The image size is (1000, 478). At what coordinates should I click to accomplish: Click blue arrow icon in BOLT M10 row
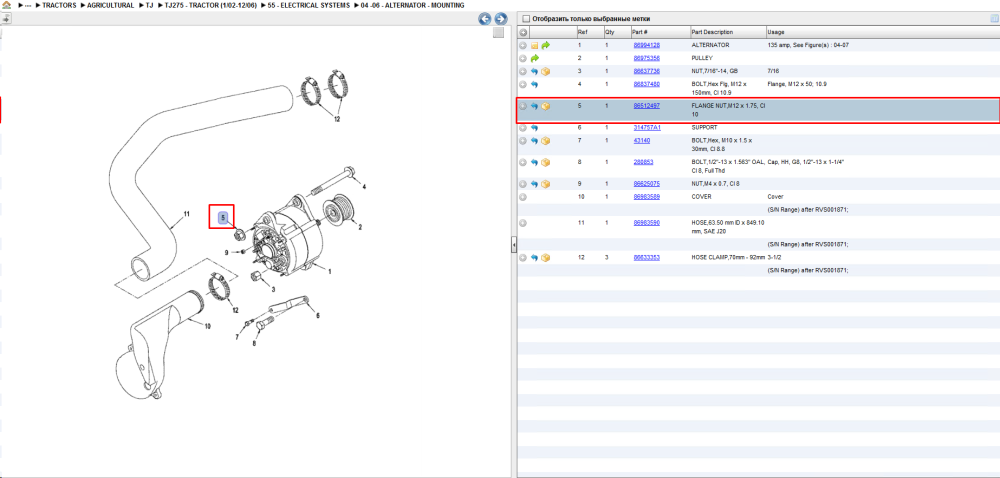[x=534, y=141]
